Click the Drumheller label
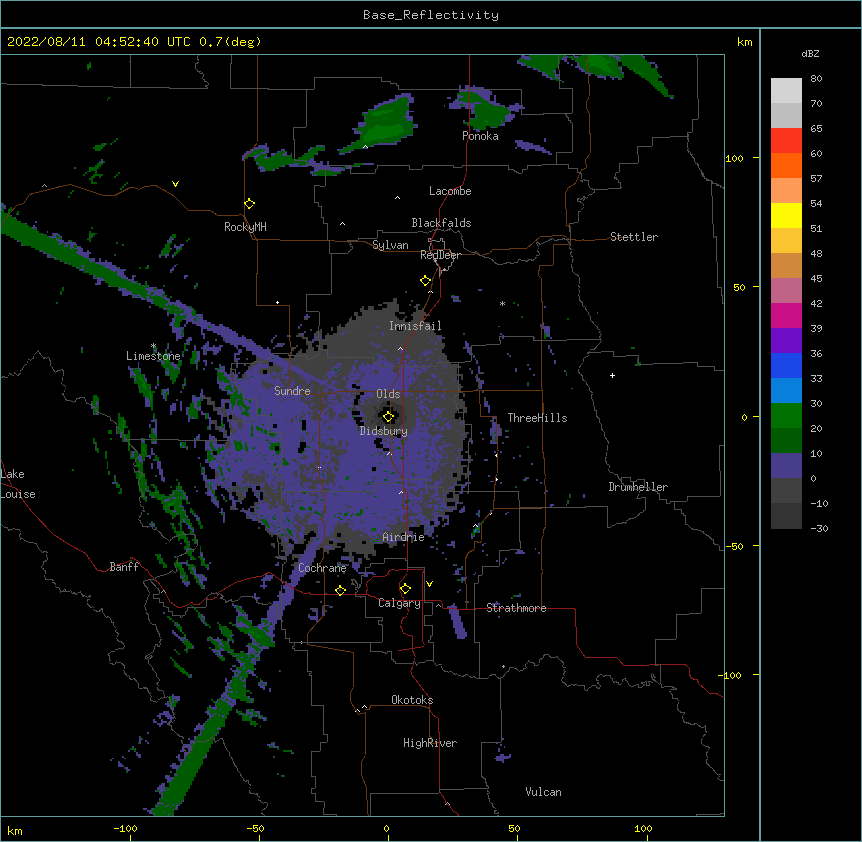This screenshot has width=862, height=842. pos(638,487)
